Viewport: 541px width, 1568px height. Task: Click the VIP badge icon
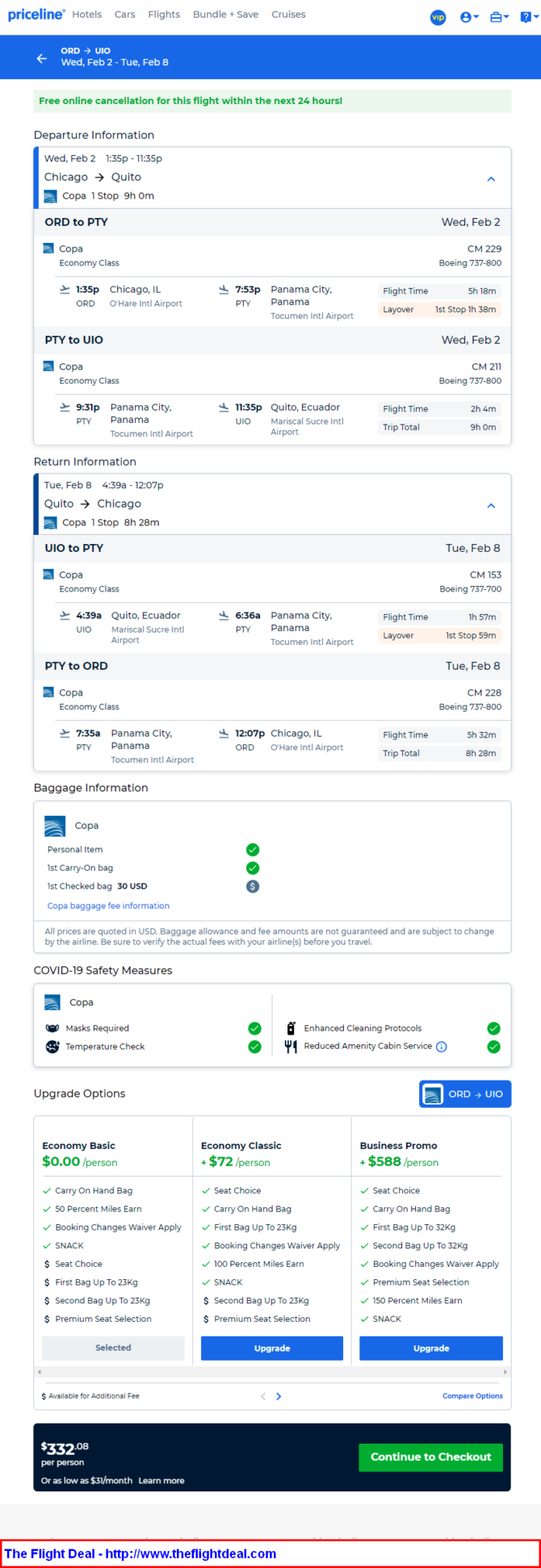(438, 17)
